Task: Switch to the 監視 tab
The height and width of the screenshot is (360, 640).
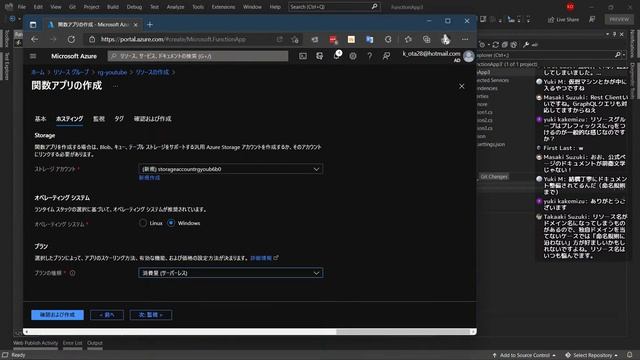Action: (x=99, y=119)
